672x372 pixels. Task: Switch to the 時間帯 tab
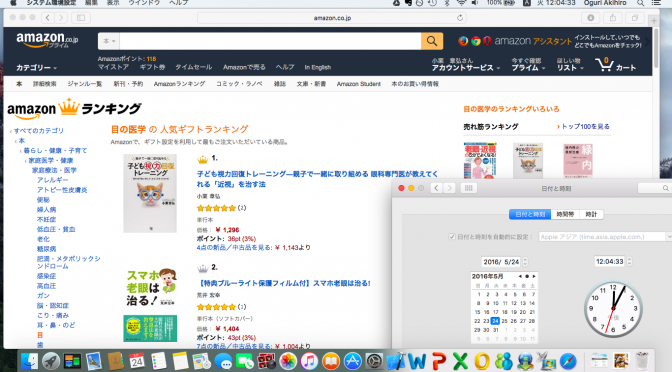tap(565, 214)
